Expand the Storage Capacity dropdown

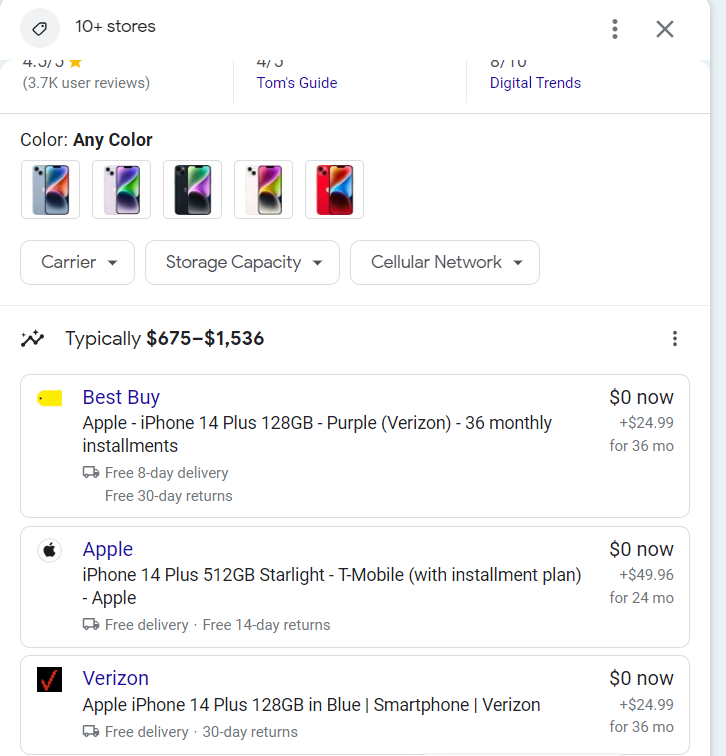[242, 262]
